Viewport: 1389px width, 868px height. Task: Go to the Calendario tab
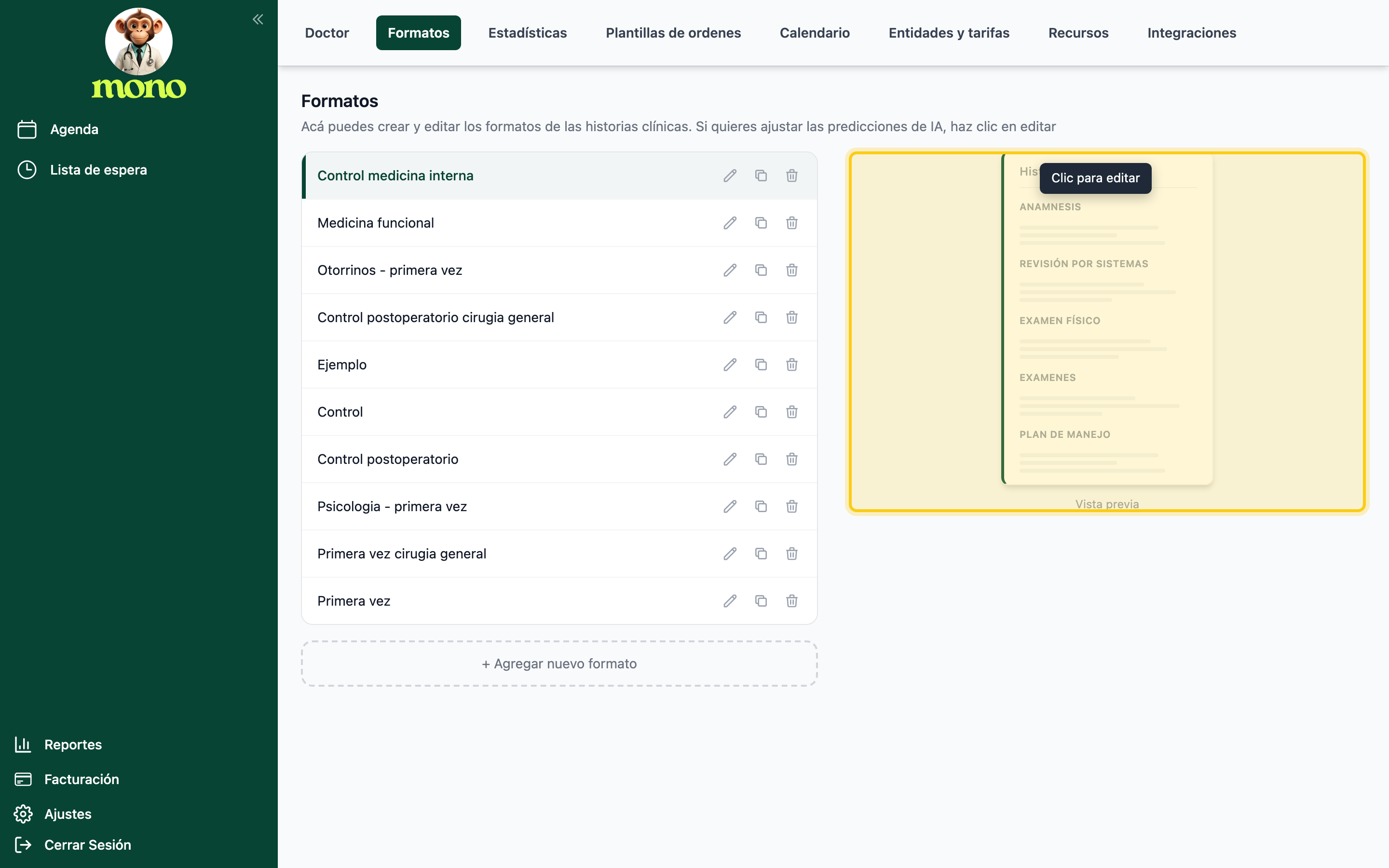point(815,33)
